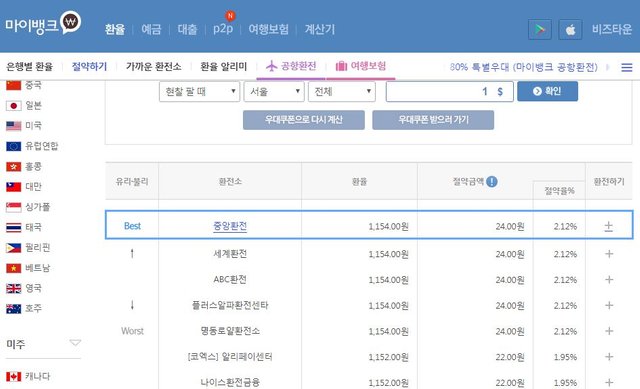Image resolution: width=640 pixels, height=389 pixels.
Task: Click the 확인 button
Action: 547,91
